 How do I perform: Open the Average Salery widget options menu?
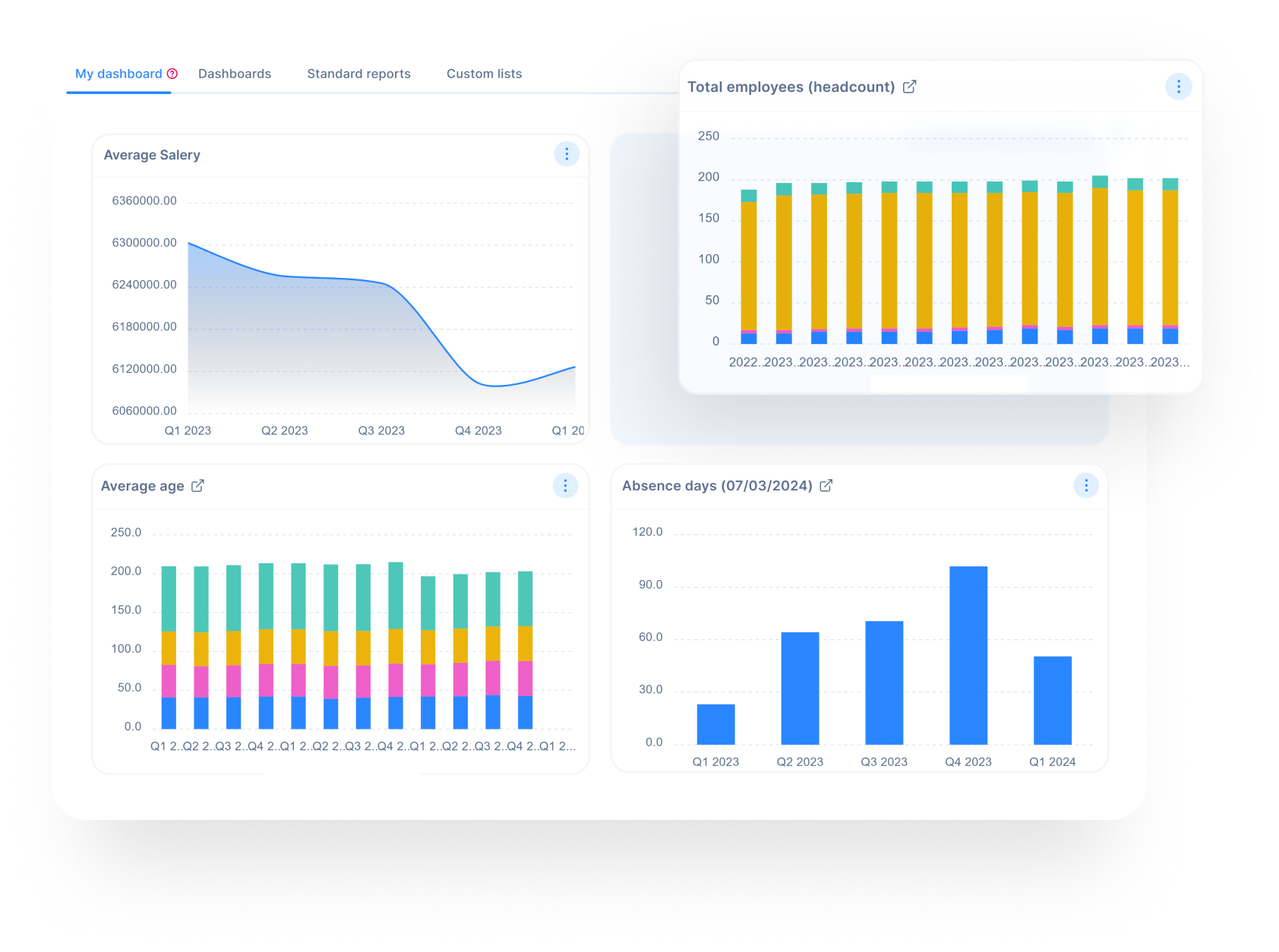click(567, 154)
